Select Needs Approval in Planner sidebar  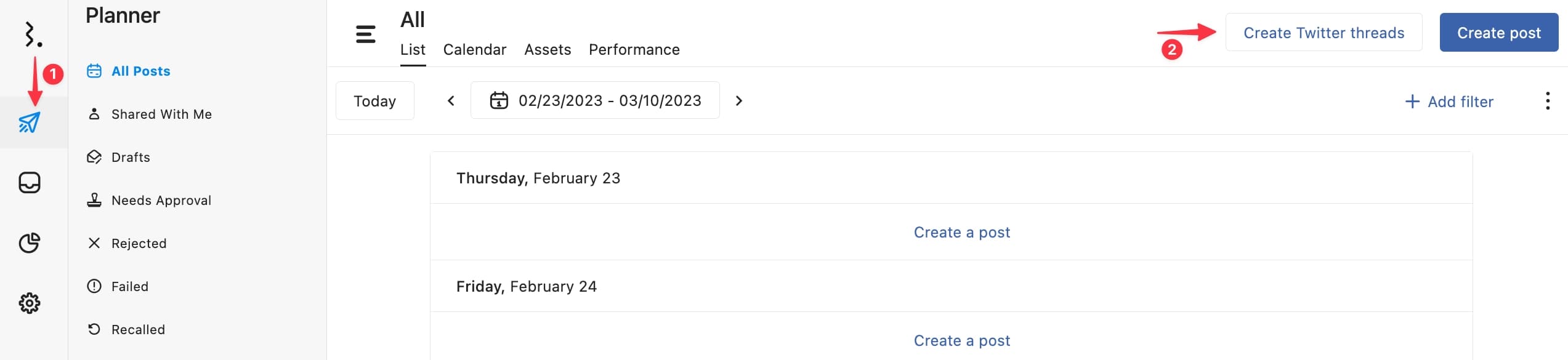pyautogui.click(x=161, y=201)
